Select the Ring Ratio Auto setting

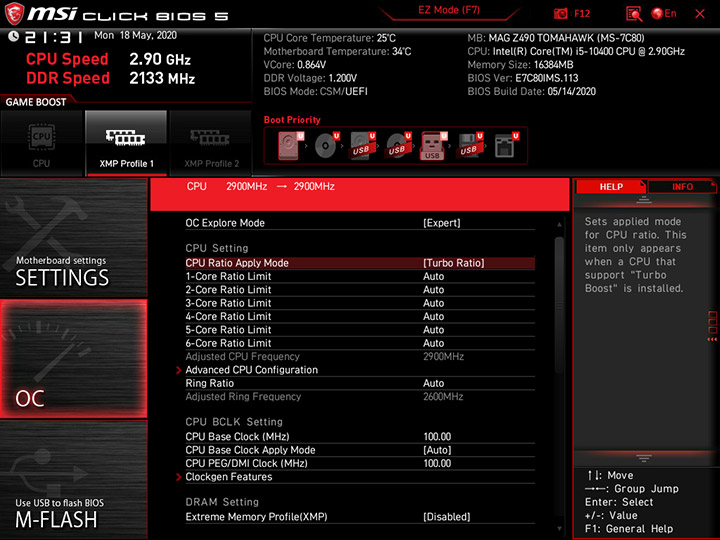(x=360, y=383)
